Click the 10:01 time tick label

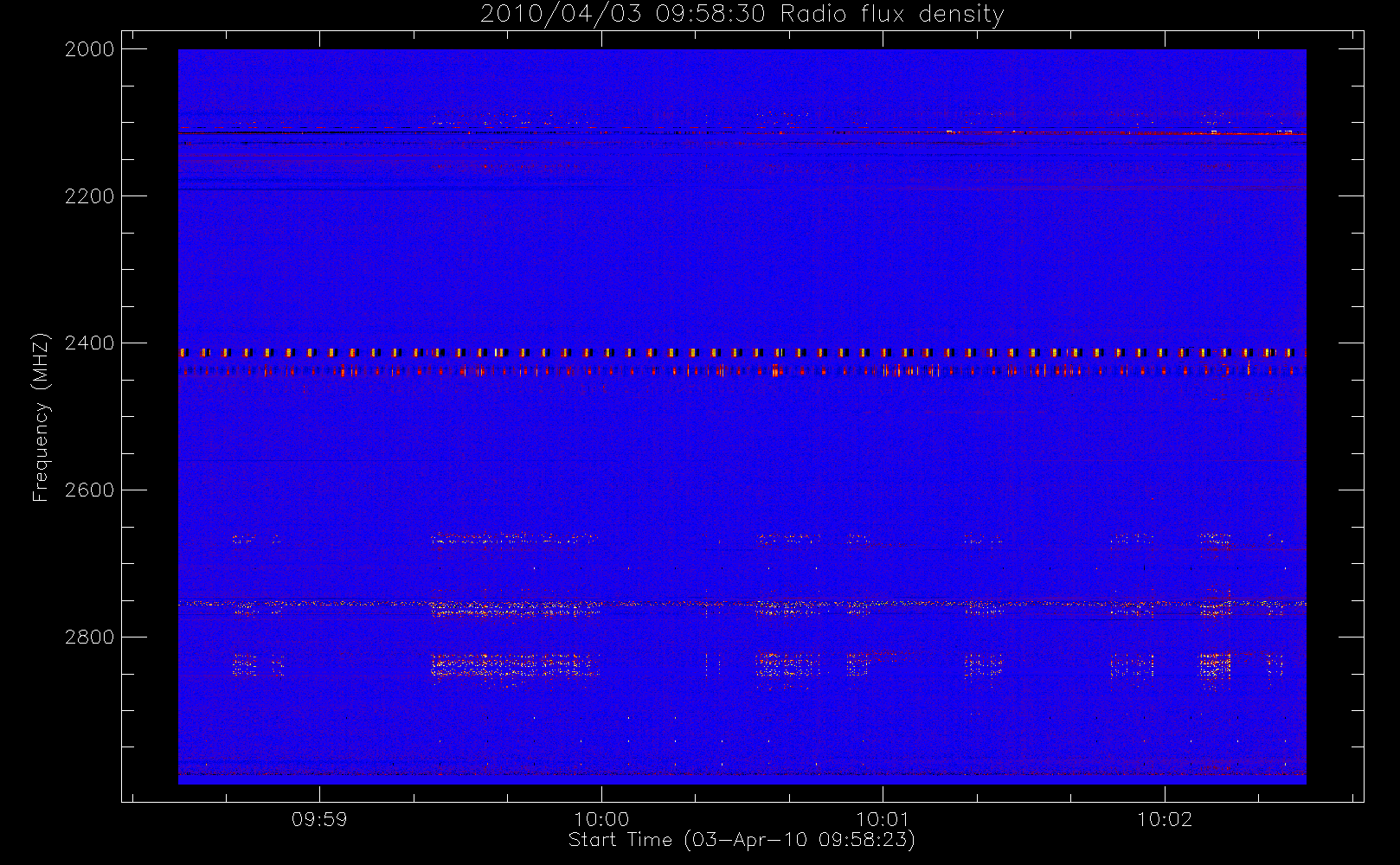pos(883,819)
